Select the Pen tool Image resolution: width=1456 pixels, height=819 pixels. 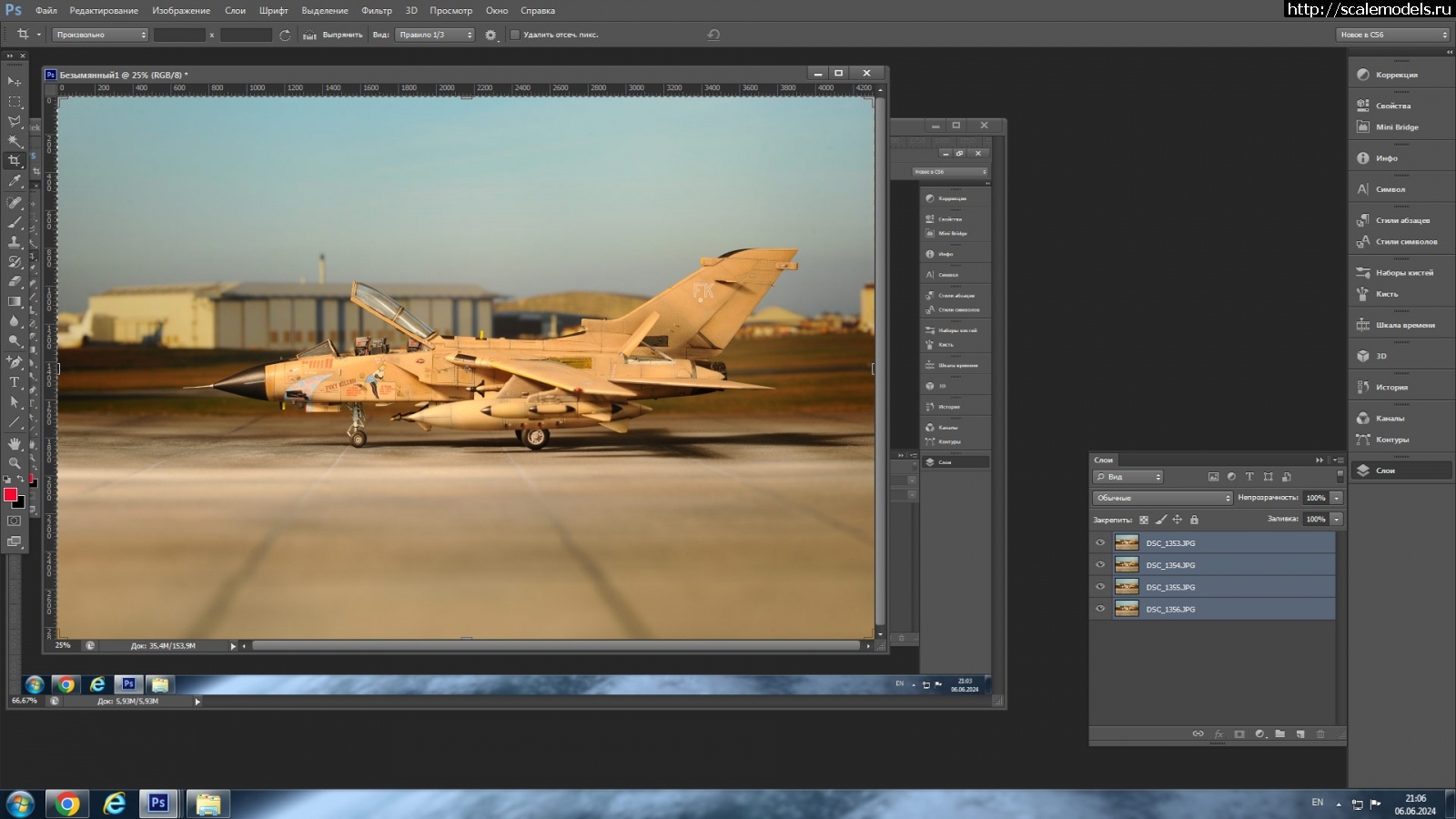coord(15,362)
